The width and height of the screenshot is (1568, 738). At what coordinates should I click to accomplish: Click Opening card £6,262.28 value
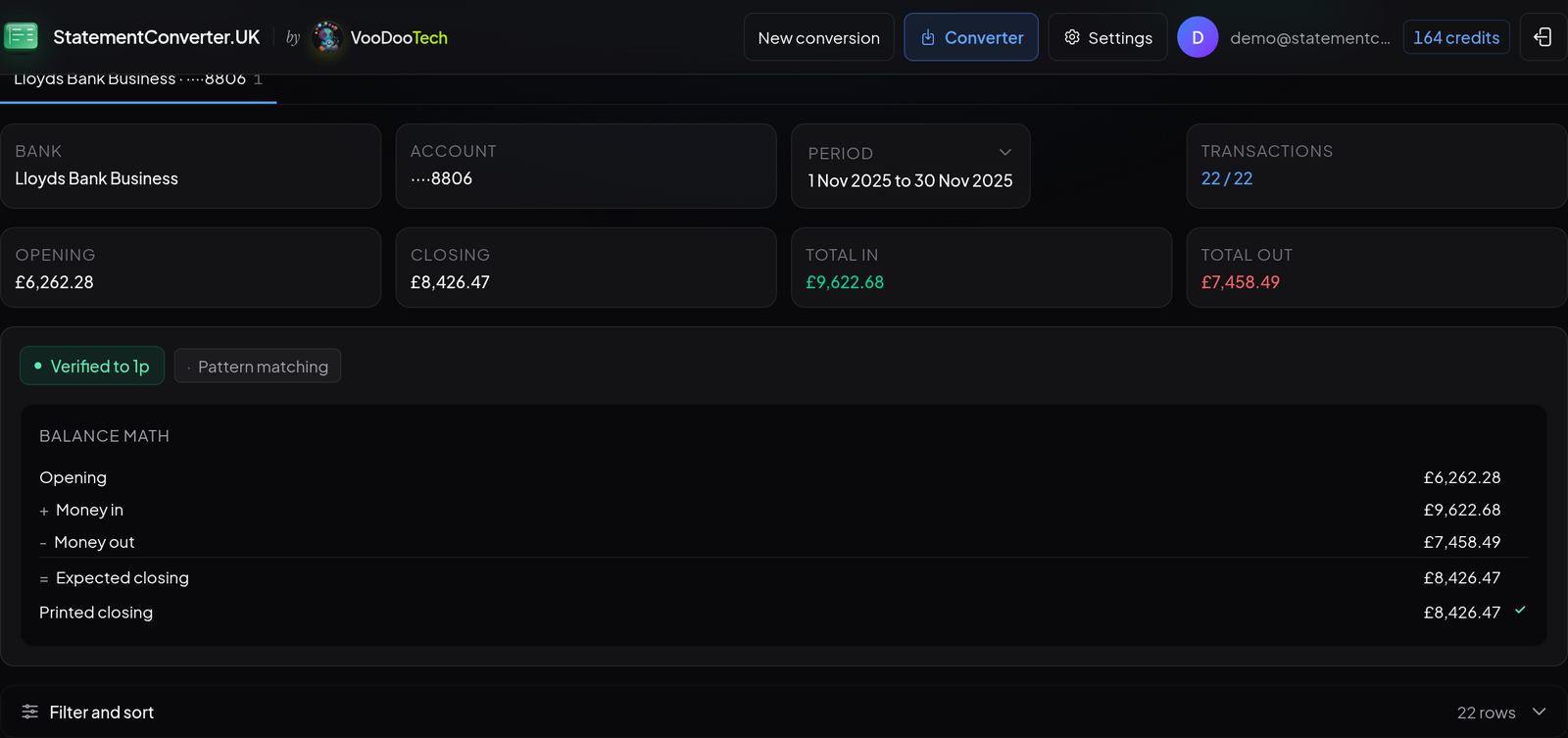55,282
